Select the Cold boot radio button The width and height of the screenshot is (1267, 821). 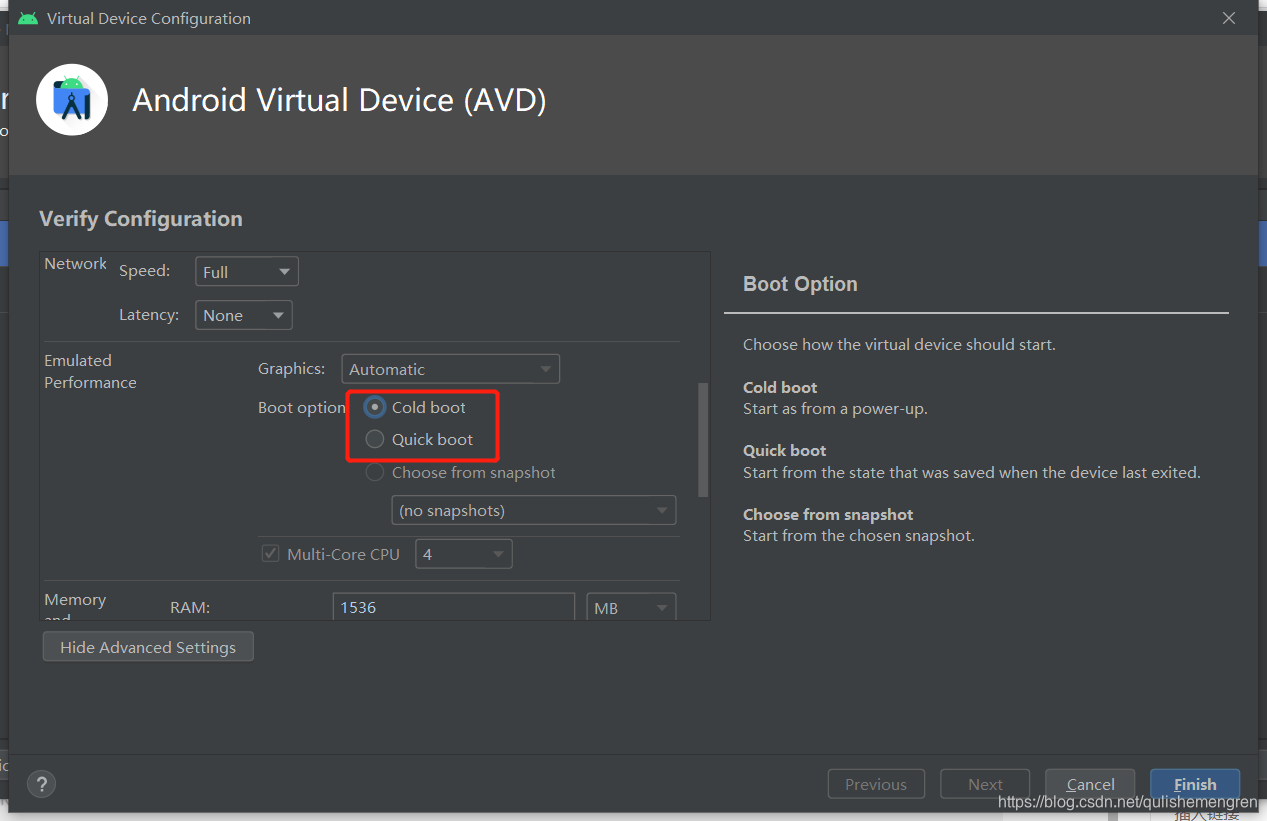pos(375,407)
